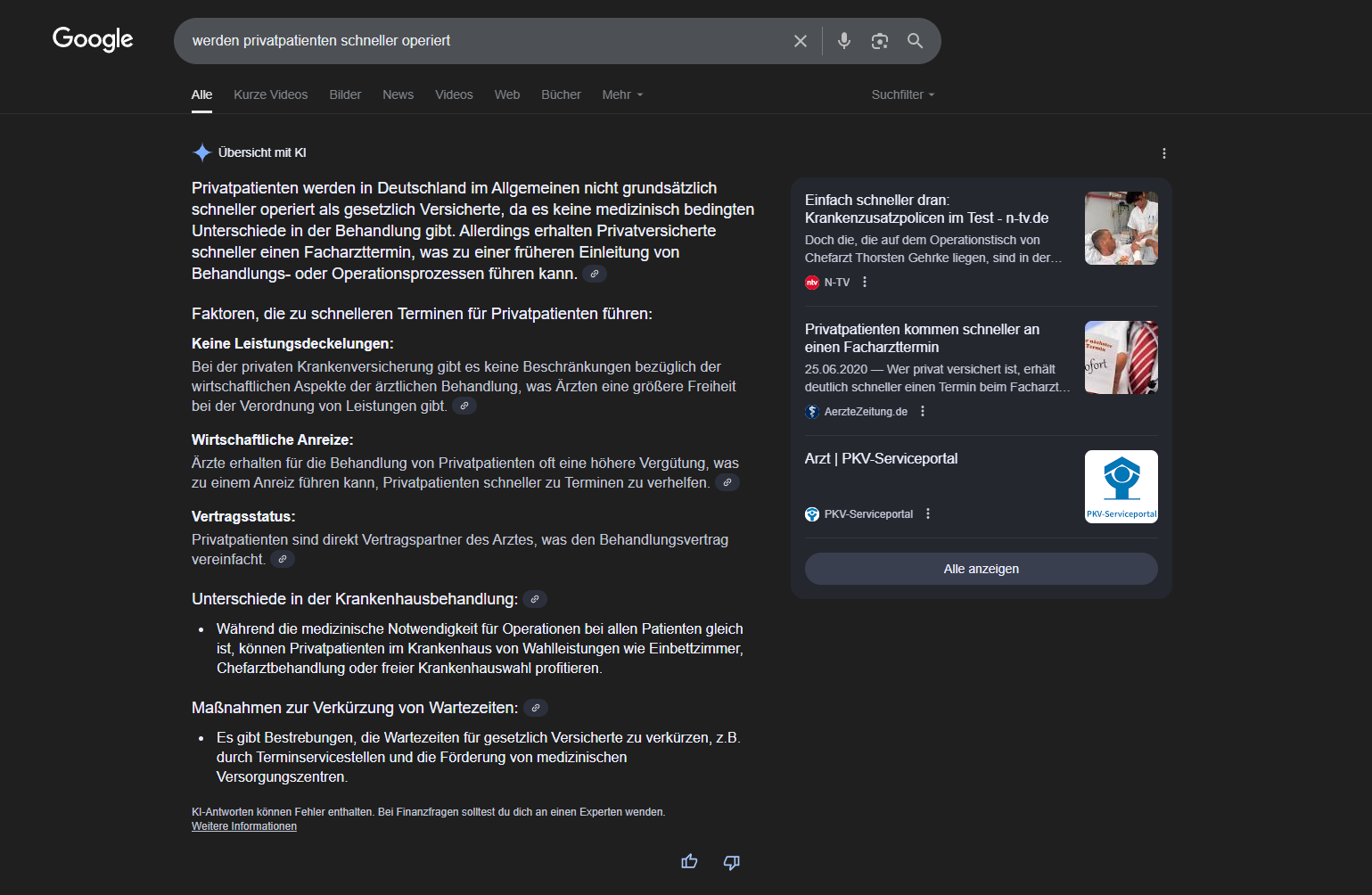Click the magnifying glass search icon
This screenshot has height=895, width=1372.
point(915,41)
